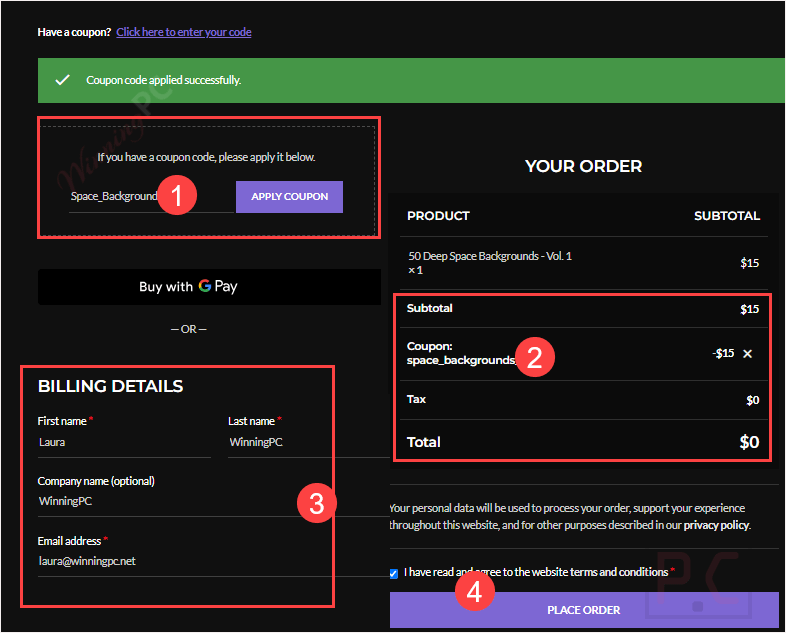Image resolution: width=786 pixels, height=633 pixels.
Task: Click the 'Coupon: space_backgrounds' label
Action: pos(461,353)
